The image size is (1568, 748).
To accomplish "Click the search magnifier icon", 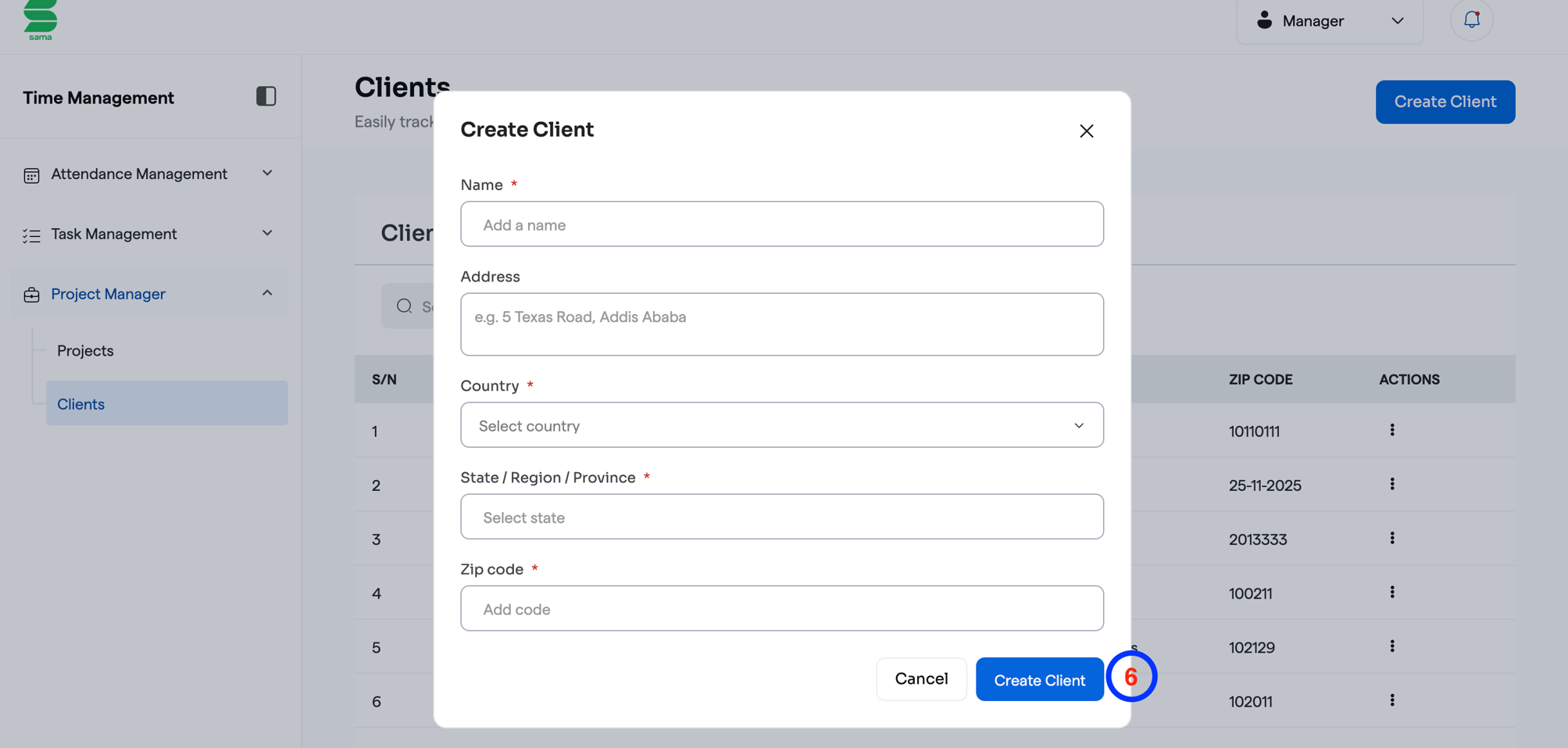I will click(404, 306).
